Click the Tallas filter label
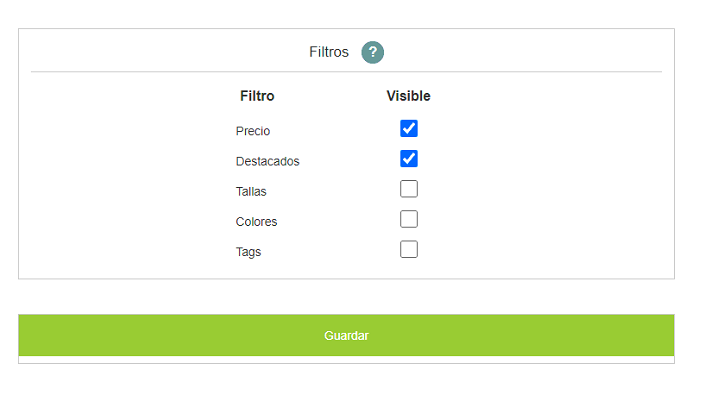Screen dimensions: 715x411 point(251,191)
